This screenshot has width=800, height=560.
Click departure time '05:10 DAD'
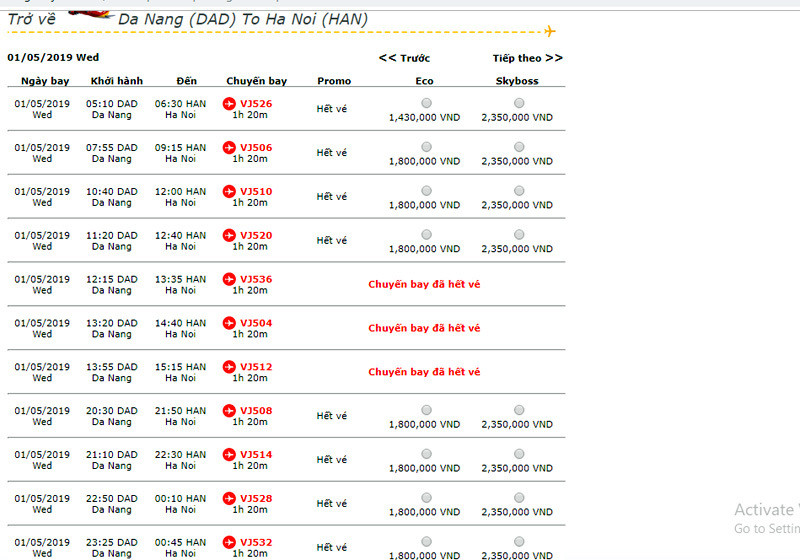pyautogui.click(x=112, y=104)
